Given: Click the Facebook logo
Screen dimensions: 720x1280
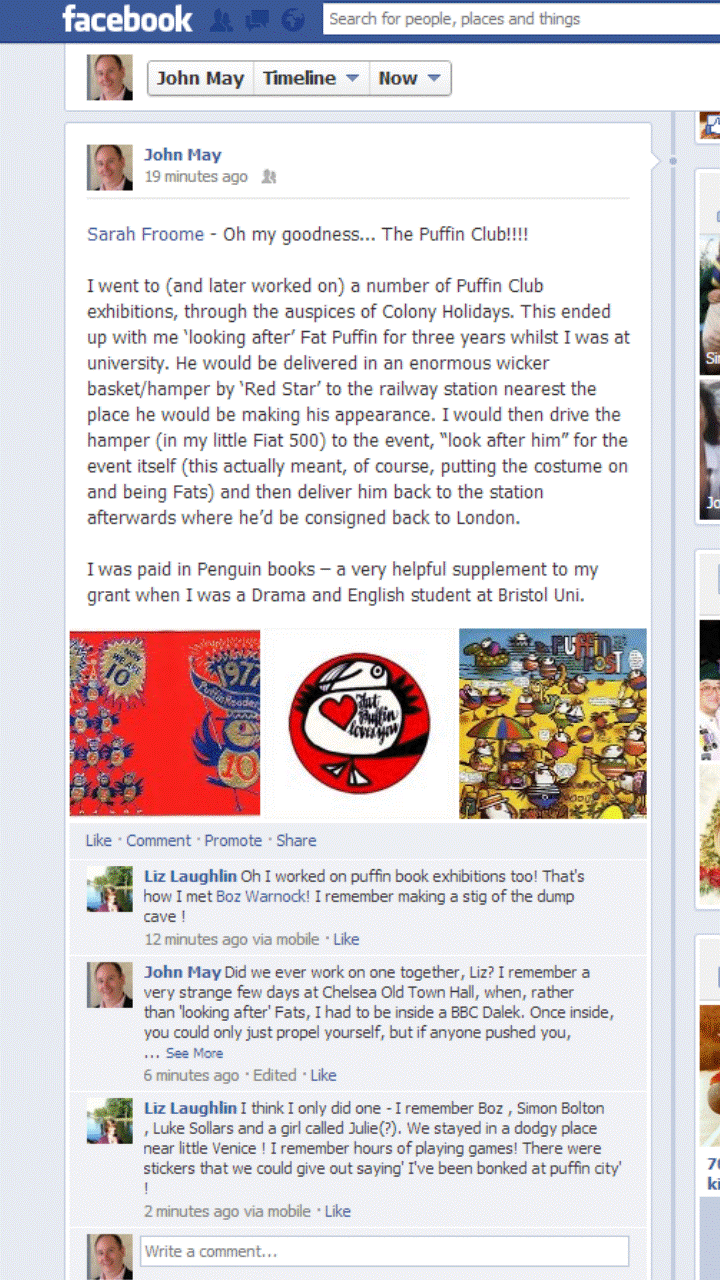Looking at the screenshot, I should coord(127,18).
